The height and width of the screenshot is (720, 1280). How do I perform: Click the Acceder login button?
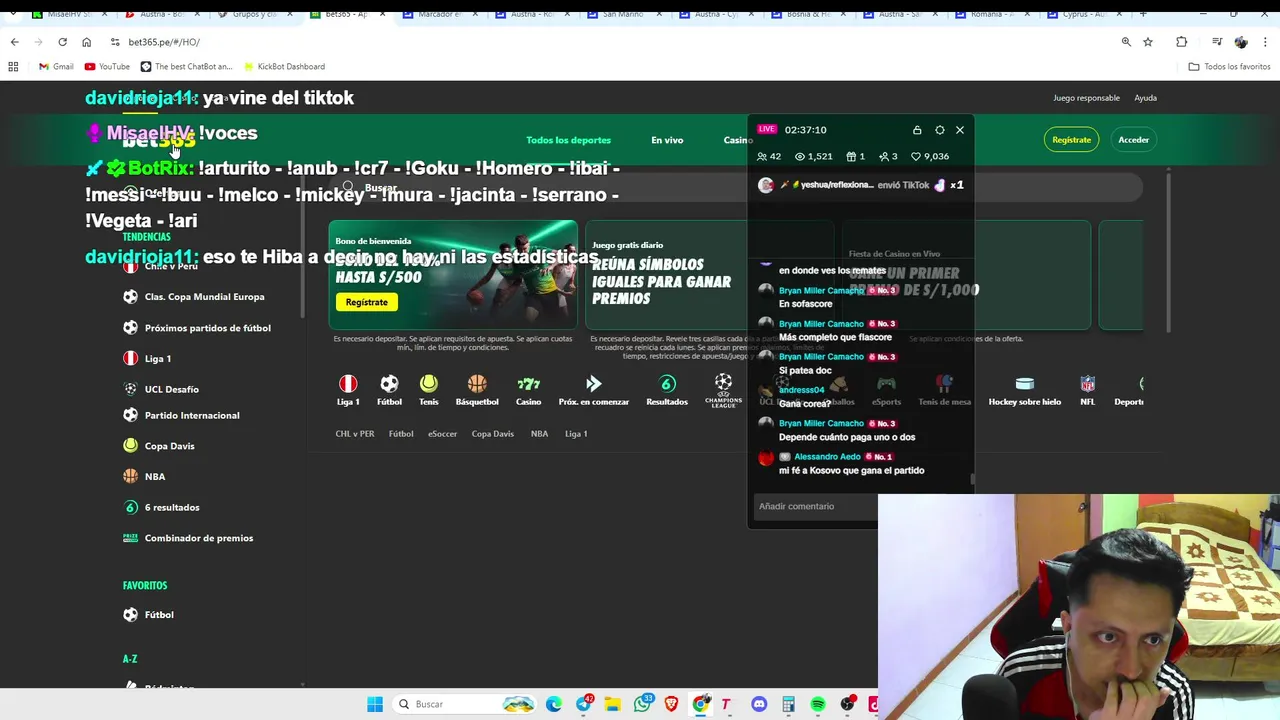coord(1133,140)
